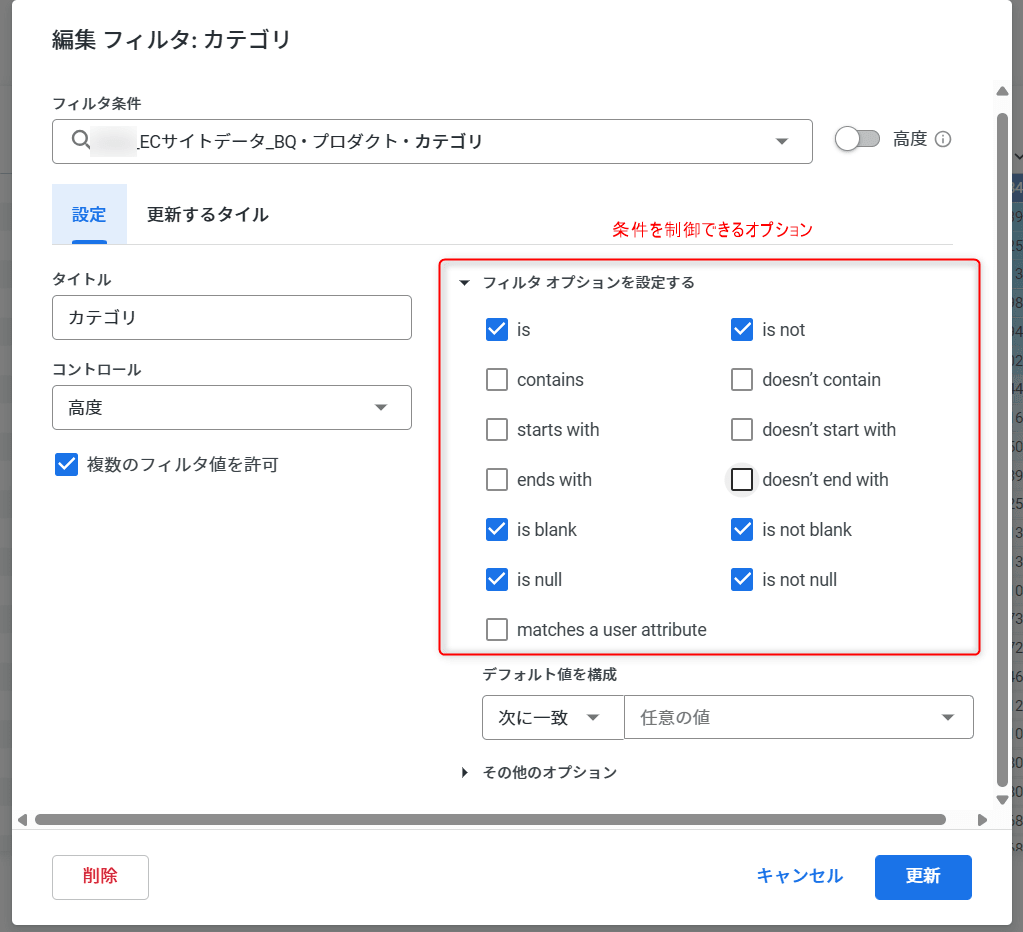Viewport: 1023px width, 932px height.
Task: Click the キャンセル link
Action: pyautogui.click(x=799, y=877)
